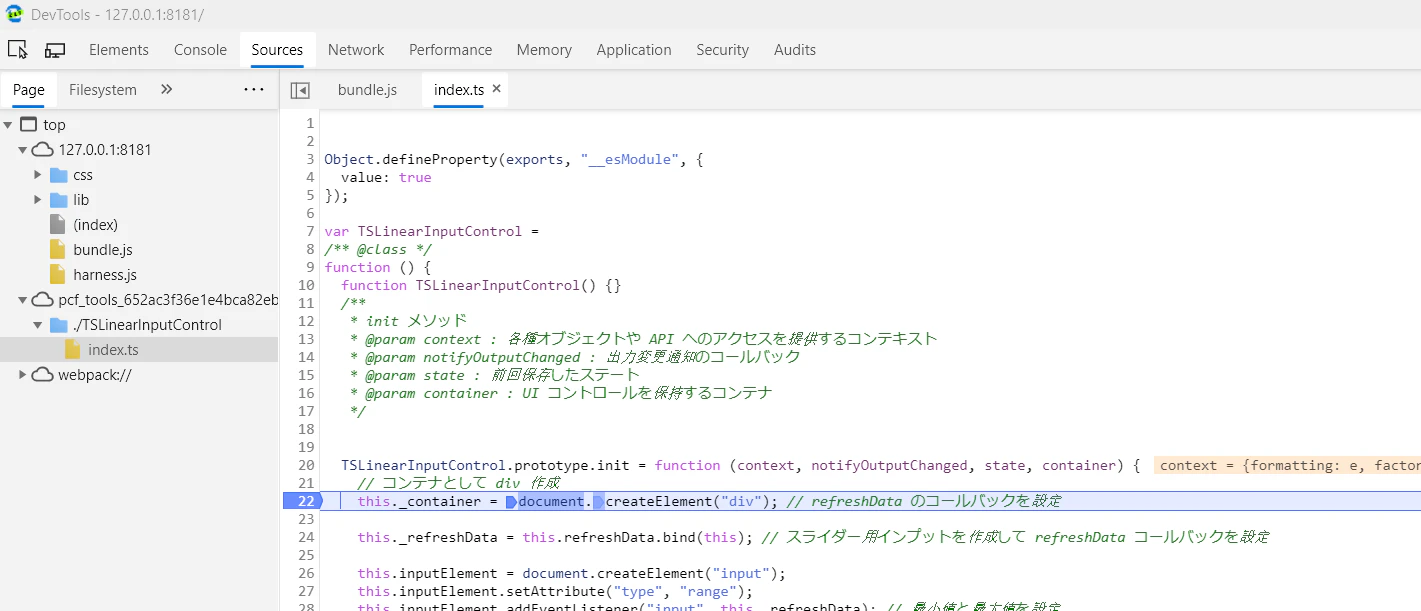
Task: Click the harness.js file icon
Action: (x=58, y=275)
